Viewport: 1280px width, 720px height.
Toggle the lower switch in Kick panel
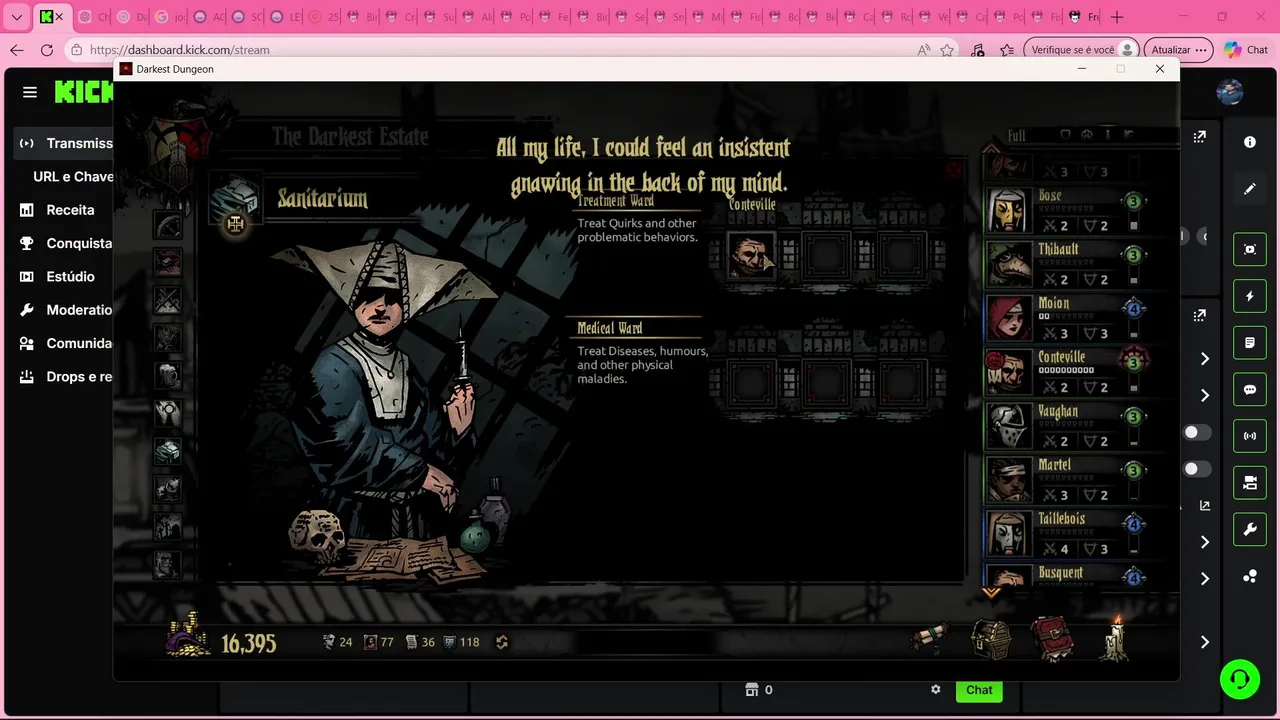pos(1197,469)
